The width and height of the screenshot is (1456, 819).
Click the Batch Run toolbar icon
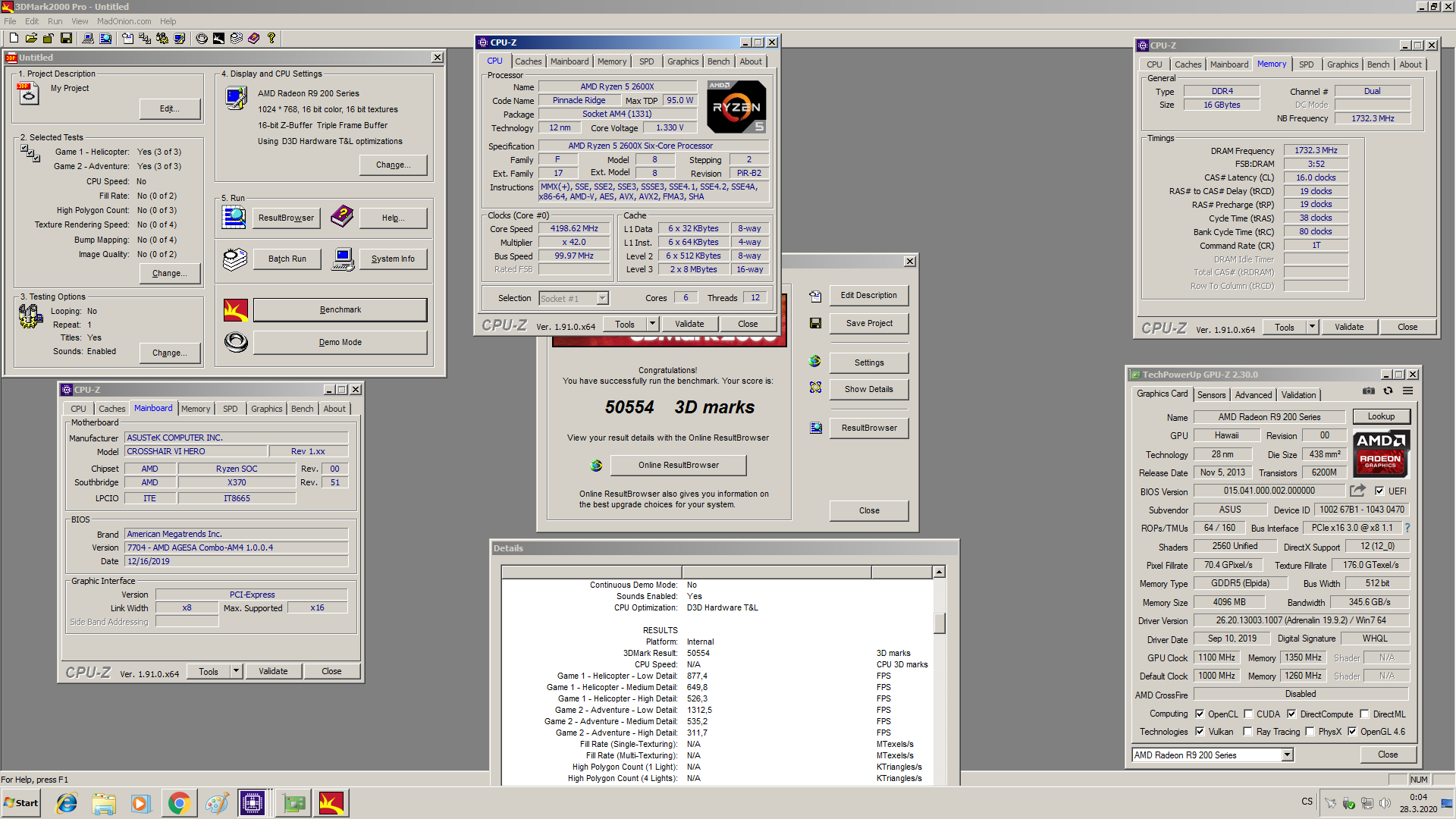pyautogui.click(x=237, y=38)
